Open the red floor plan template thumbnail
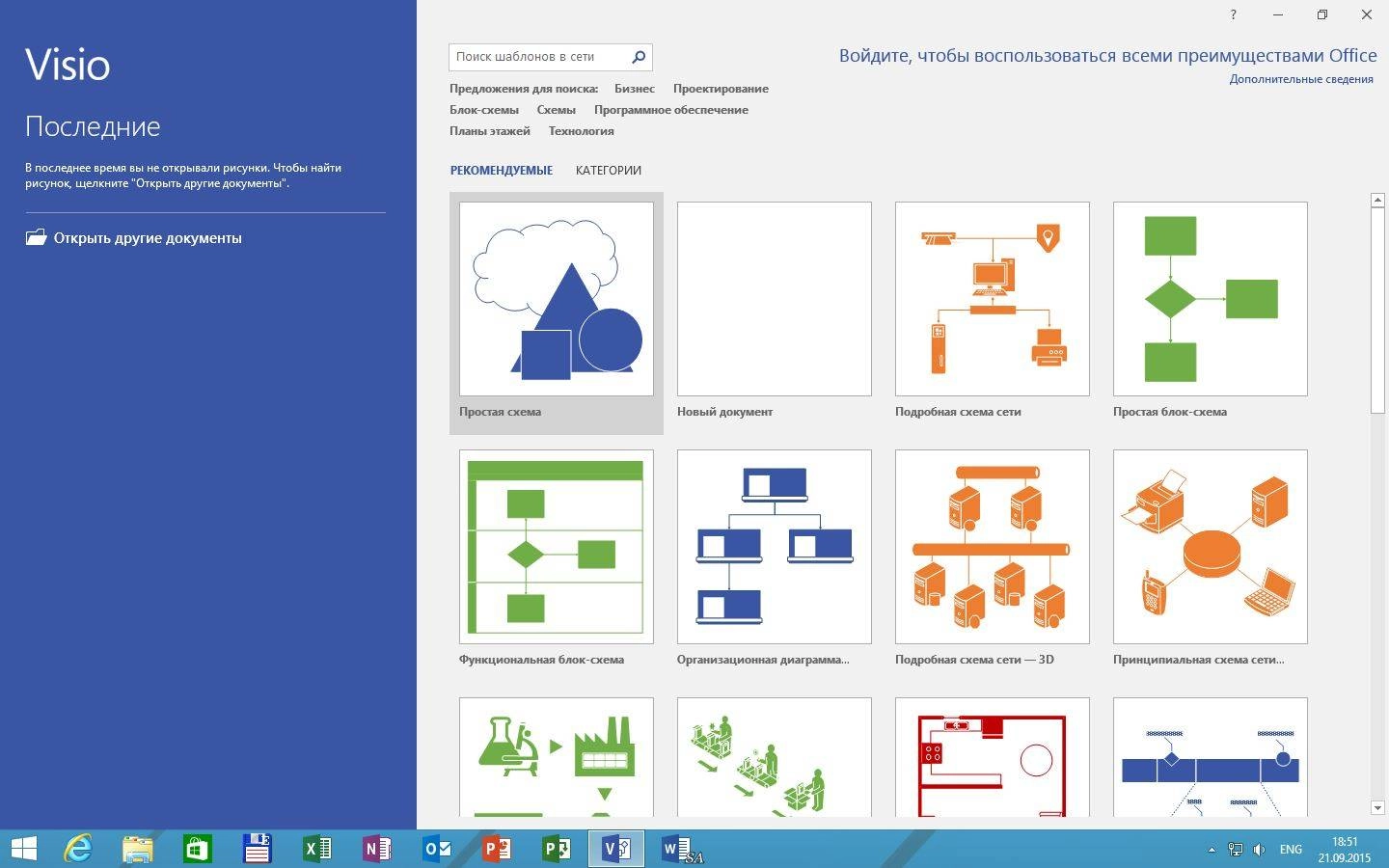1389x868 pixels. pos(993,757)
